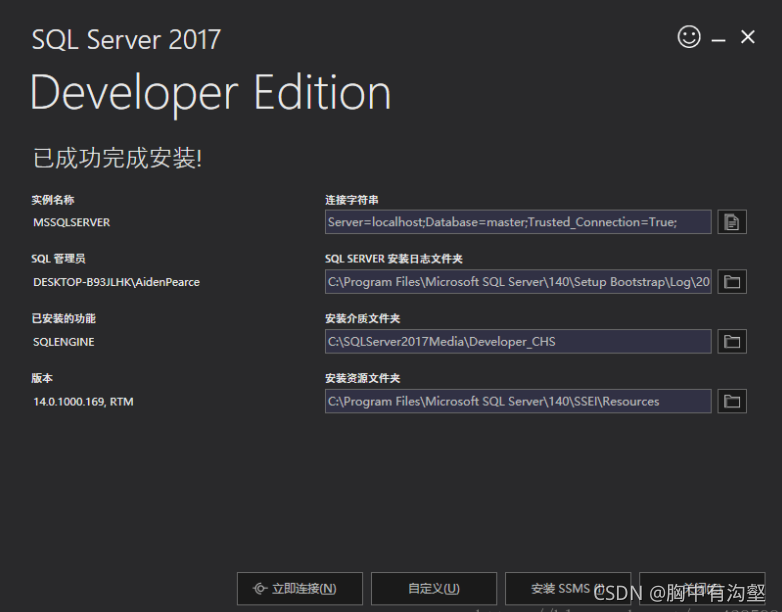
Task: Click the SQL 管理员 label
Action: [58, 259]
